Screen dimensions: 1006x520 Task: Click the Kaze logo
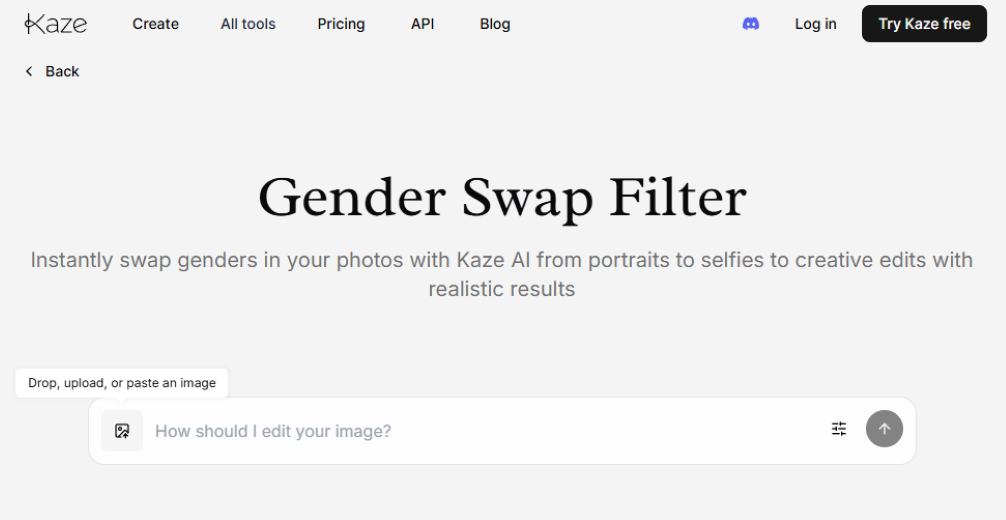[56, 24]
